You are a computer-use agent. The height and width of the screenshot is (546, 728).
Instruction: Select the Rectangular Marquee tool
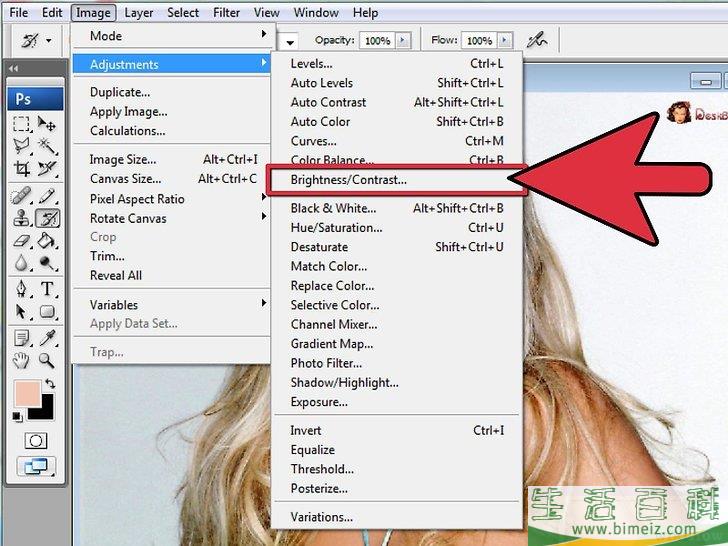point(21,124)
